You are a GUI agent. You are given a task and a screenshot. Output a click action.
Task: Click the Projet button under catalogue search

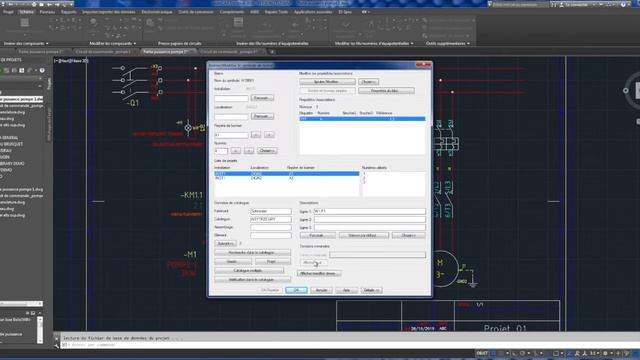point(273,262)
